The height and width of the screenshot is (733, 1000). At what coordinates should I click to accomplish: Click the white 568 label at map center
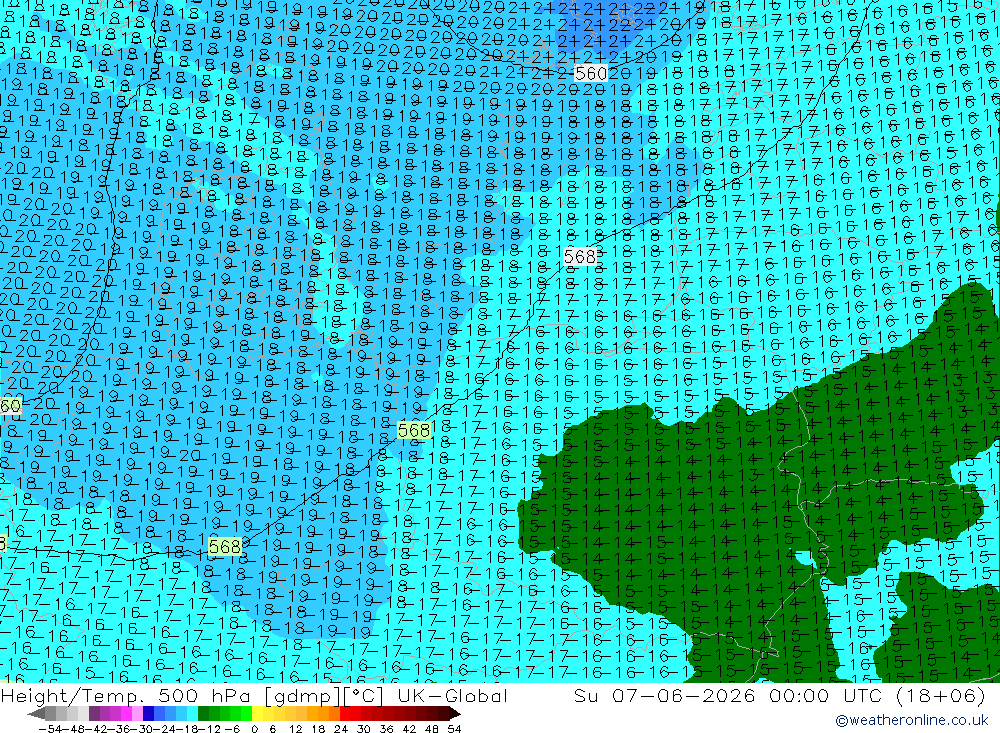point(580,256)
